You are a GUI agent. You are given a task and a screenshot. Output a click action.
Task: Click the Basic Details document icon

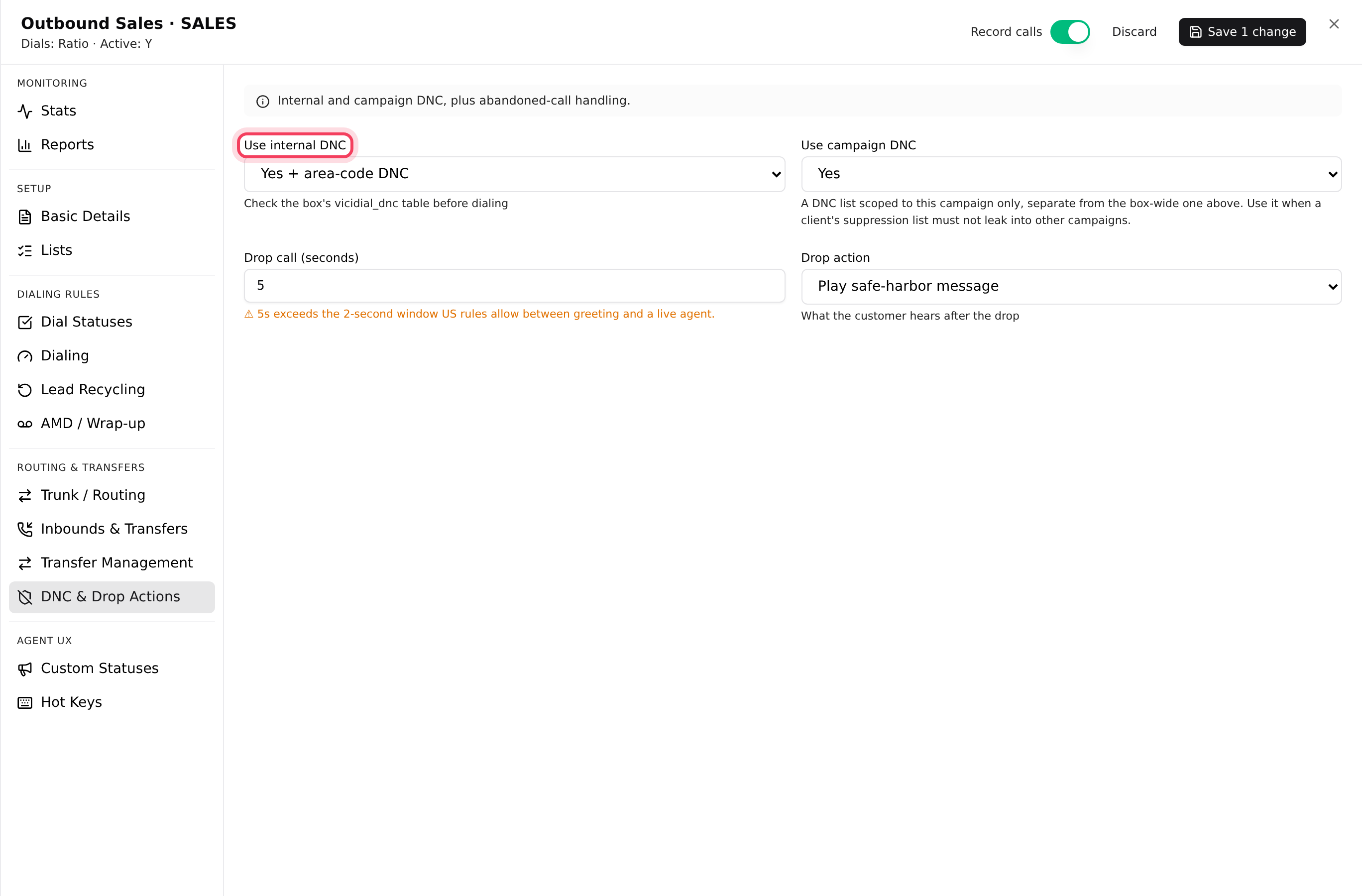(x=24, y=217)
